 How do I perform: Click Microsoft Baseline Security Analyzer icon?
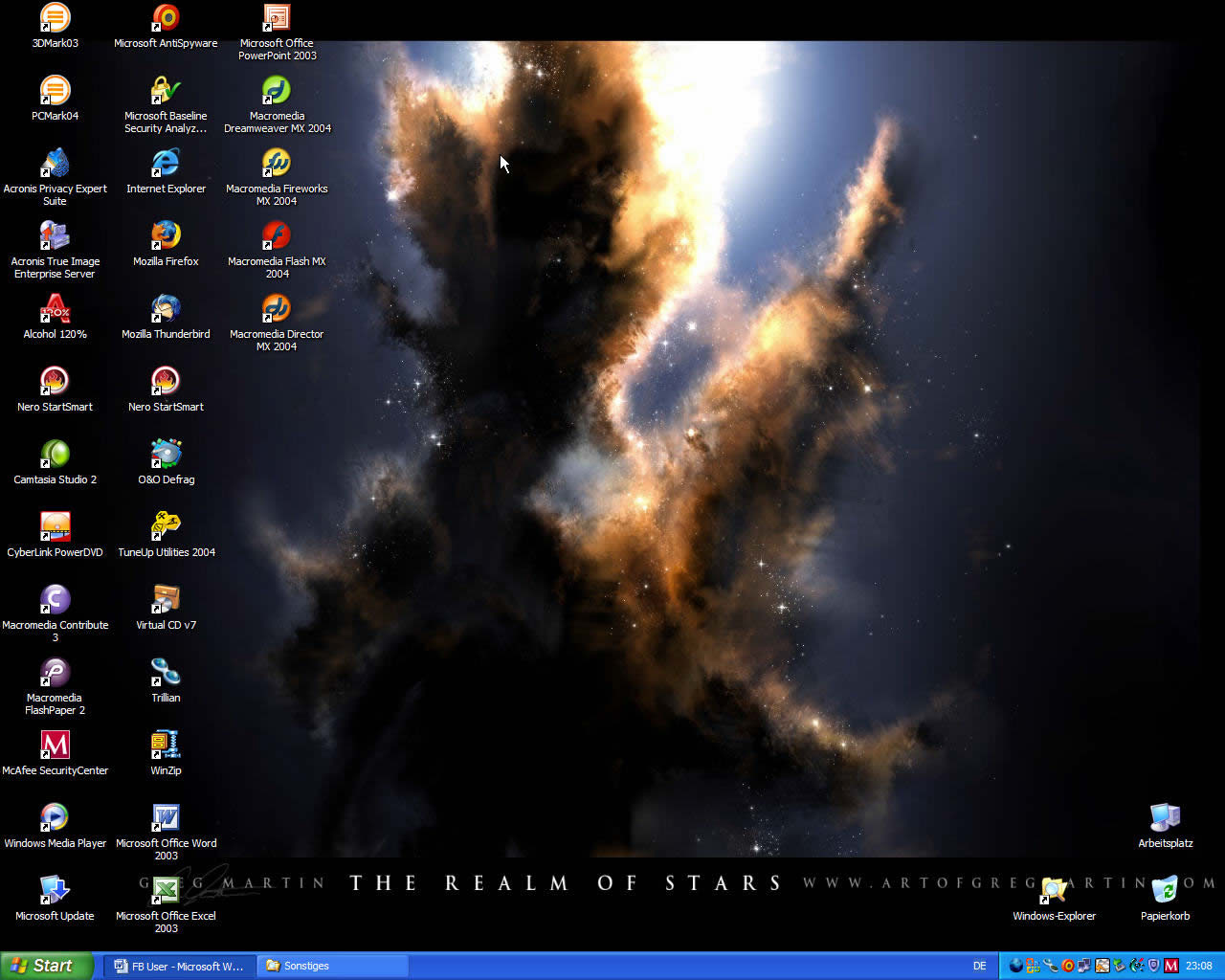click(166, 104)
